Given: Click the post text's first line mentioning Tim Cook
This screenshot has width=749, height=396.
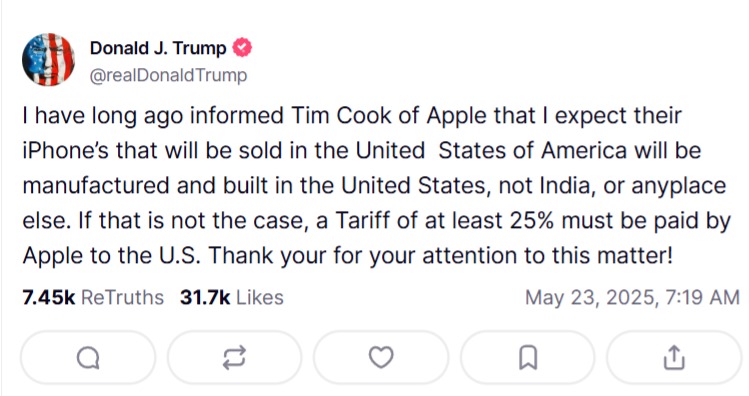Looking at the screenshot, I should [x=352, y=116].
